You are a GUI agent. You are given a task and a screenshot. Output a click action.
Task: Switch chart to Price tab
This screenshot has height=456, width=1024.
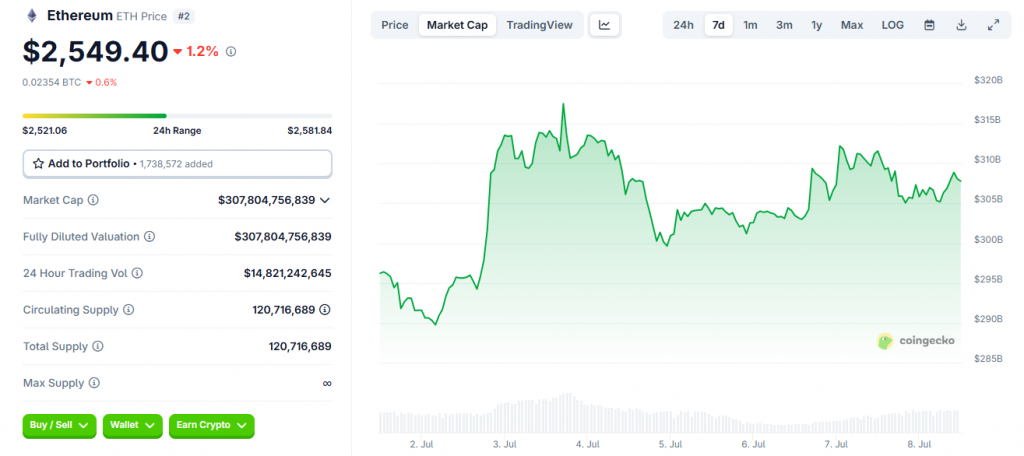point(395,25)
